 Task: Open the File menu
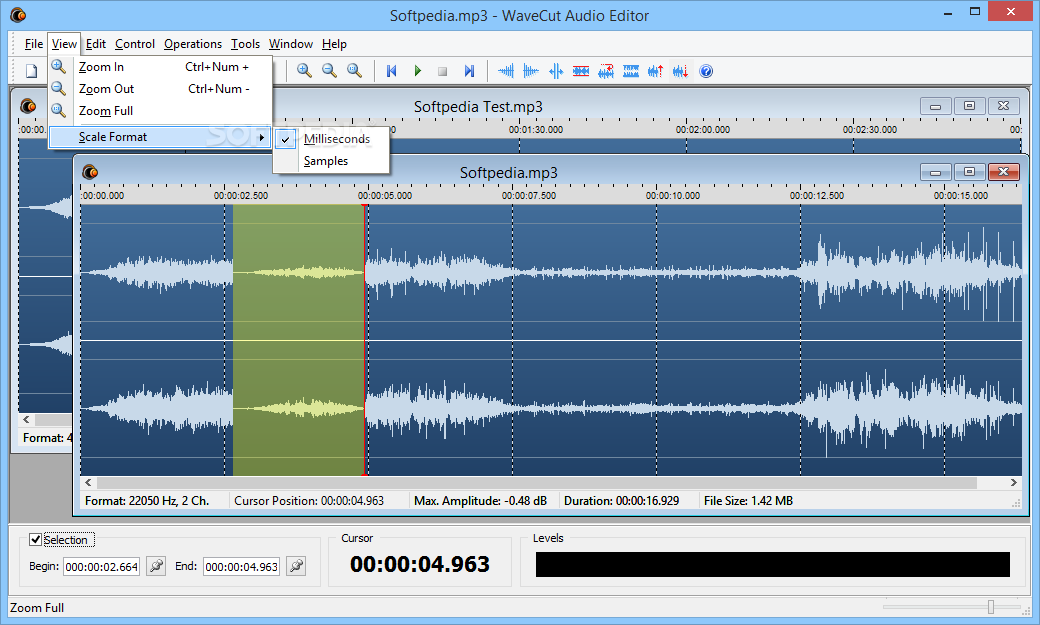34,44
